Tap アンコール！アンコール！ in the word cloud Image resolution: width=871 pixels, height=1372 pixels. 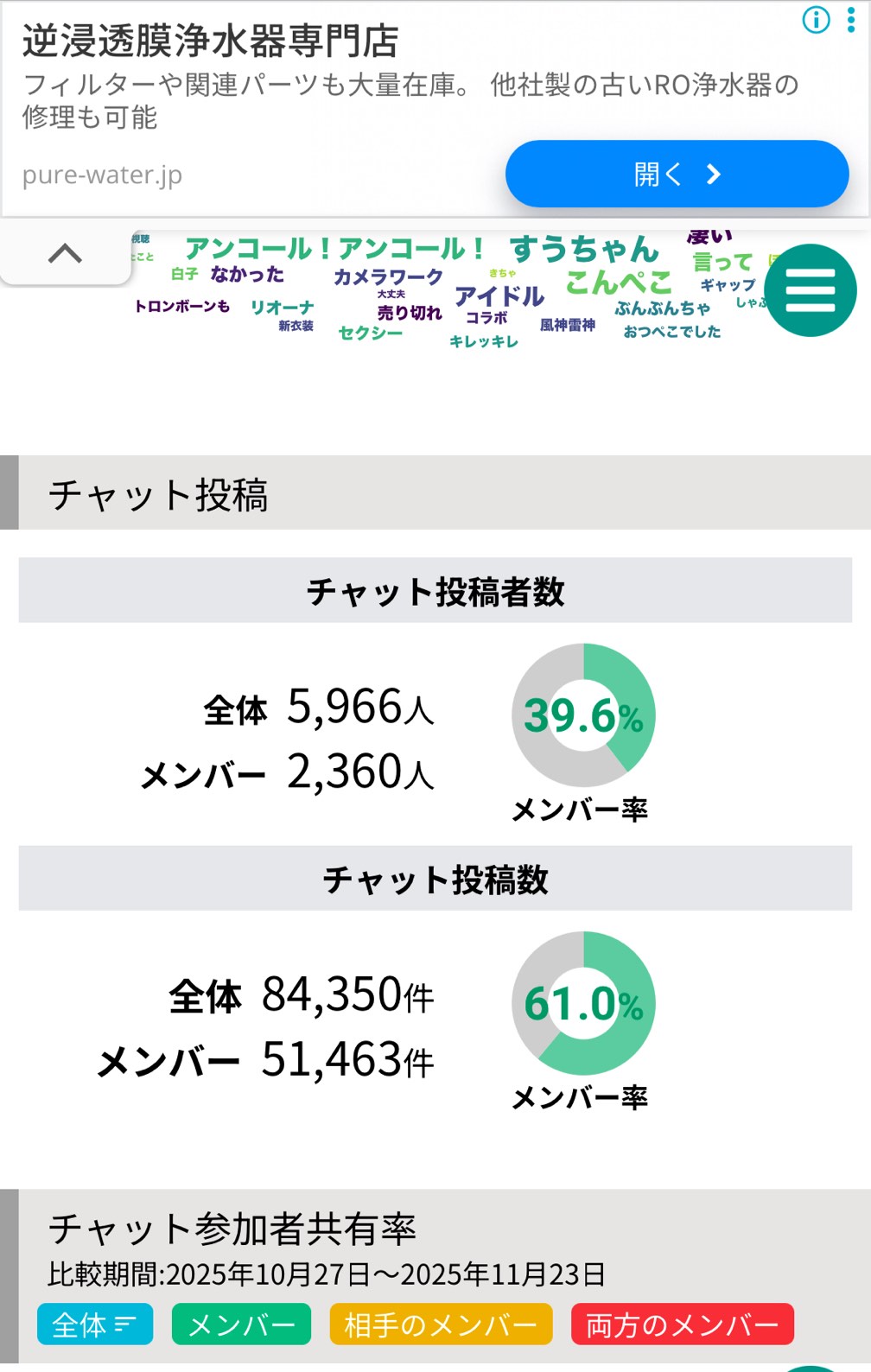334,249
